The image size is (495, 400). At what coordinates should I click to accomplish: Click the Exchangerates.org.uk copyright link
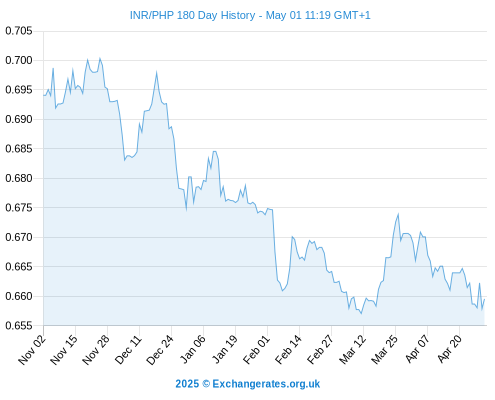(248, 384)
